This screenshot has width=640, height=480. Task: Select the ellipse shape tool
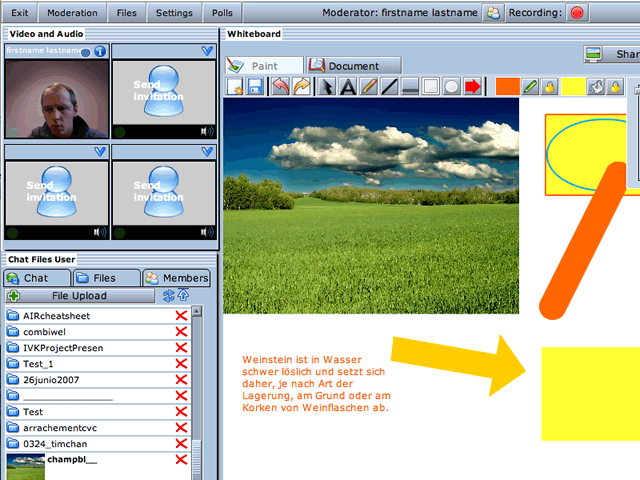click(452, 87)
